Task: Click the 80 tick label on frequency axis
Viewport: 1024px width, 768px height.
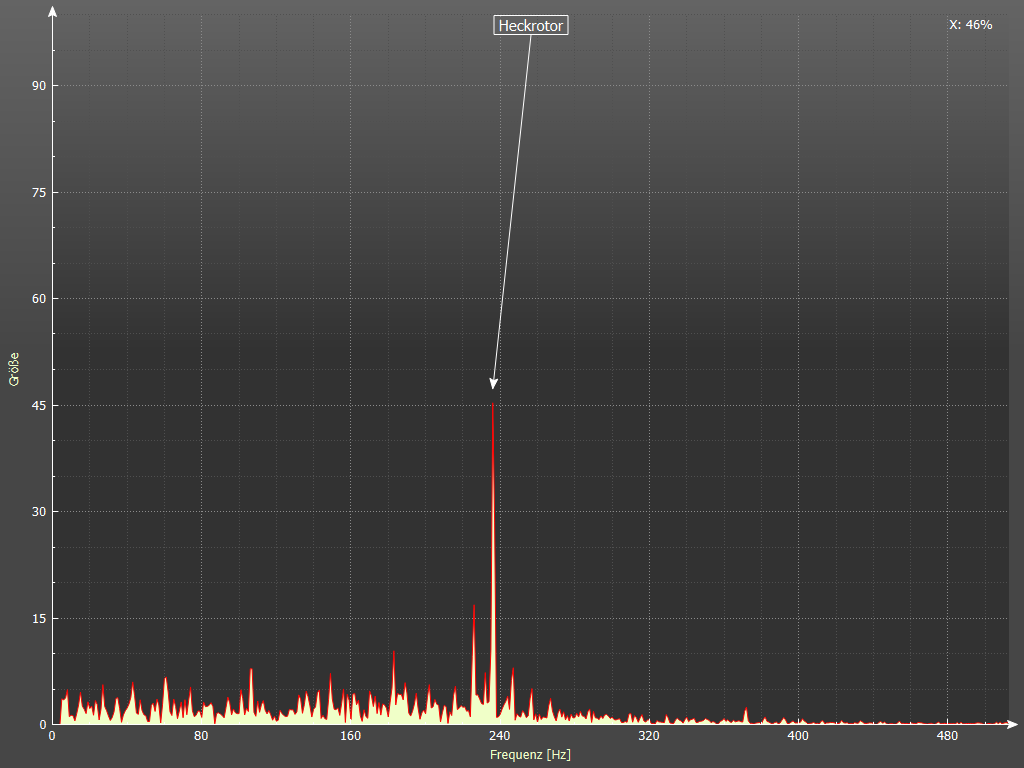Action: (201, 737)
